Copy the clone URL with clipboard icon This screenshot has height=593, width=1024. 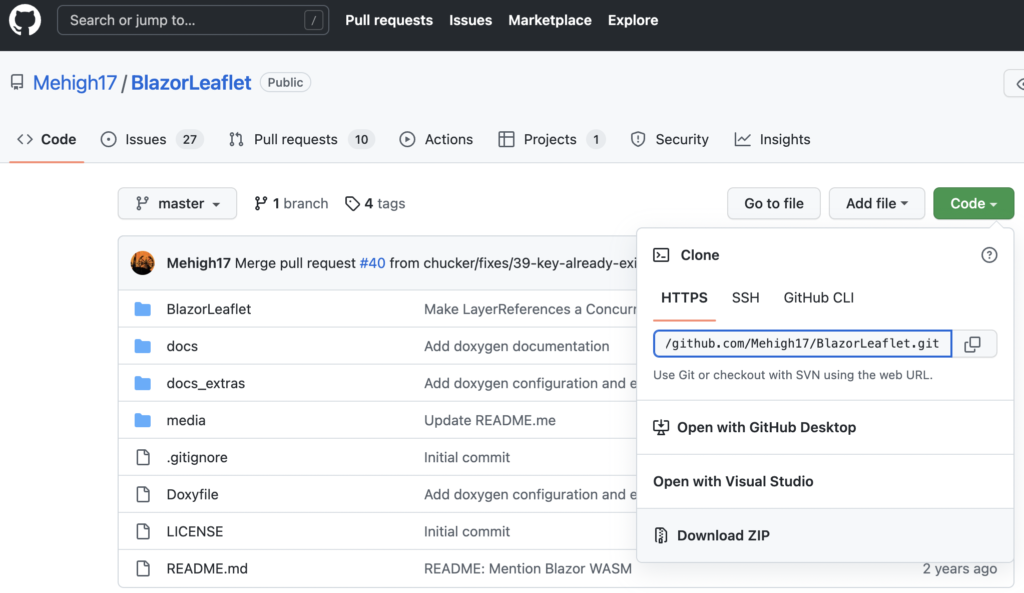972,344
